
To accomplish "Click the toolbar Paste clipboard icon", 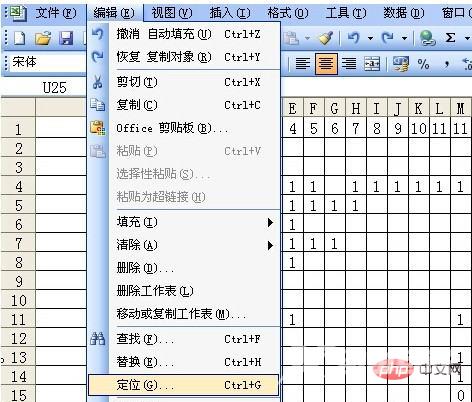I will (292, 38).
